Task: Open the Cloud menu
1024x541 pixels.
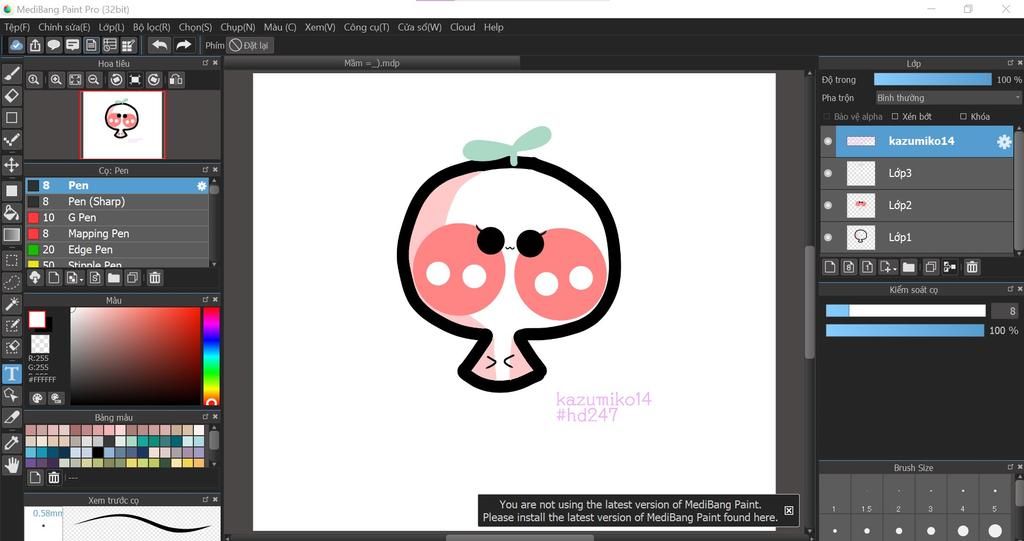Action: coord(462,27)
